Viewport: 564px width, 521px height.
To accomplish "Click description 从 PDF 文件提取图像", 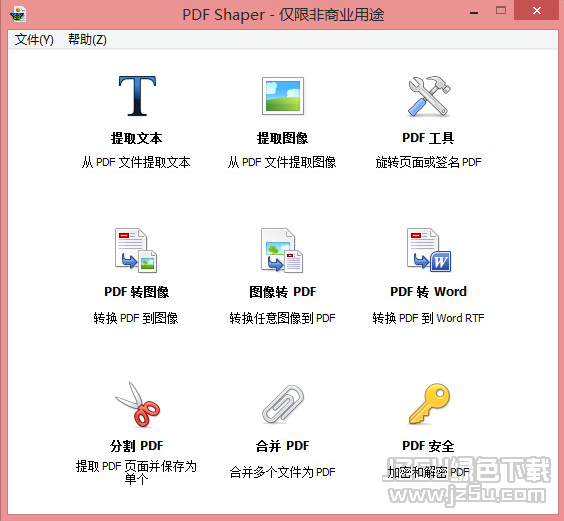I will pos(282,162).
